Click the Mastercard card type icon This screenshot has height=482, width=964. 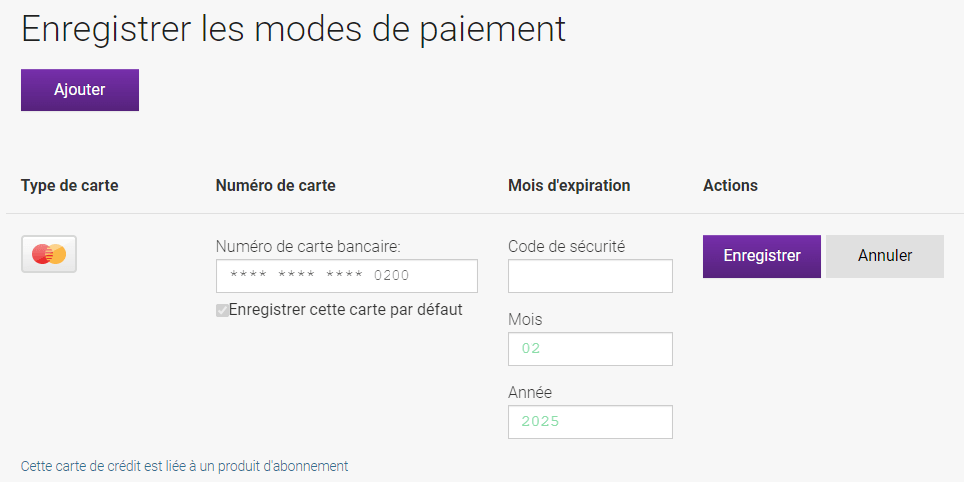[x=49, y=254]
